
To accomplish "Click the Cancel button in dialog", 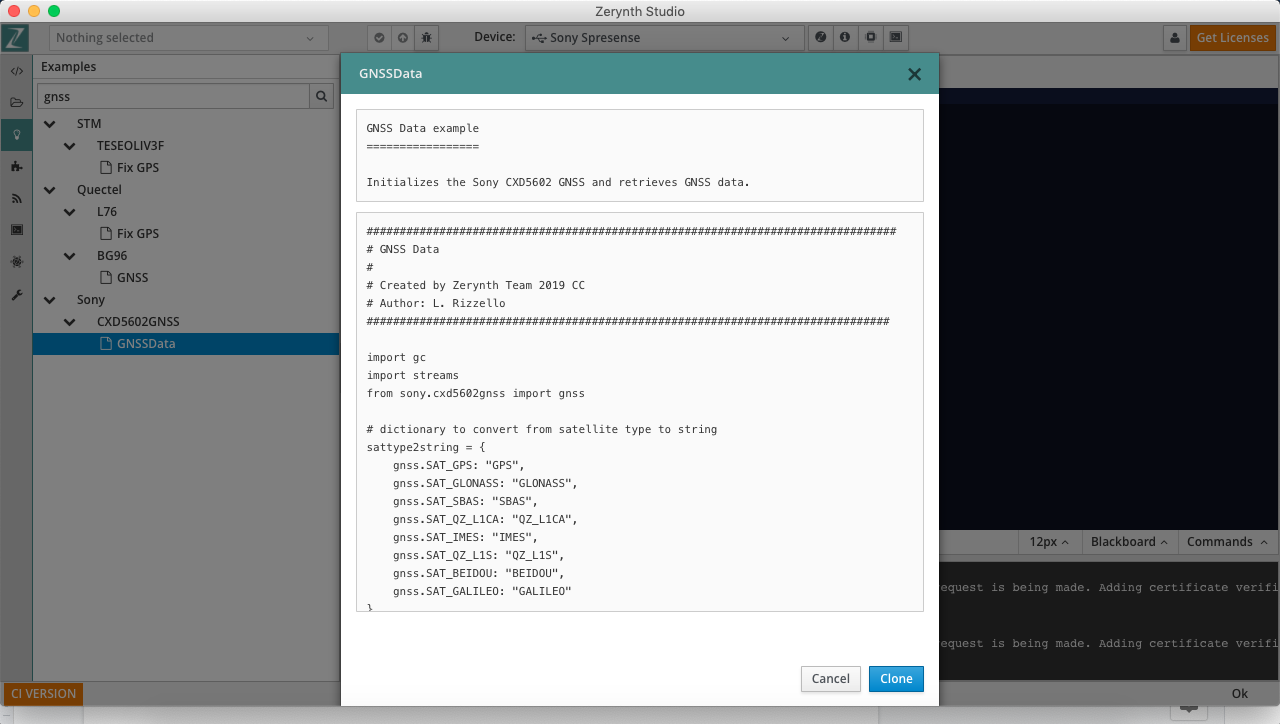I will tap(830, 678).
